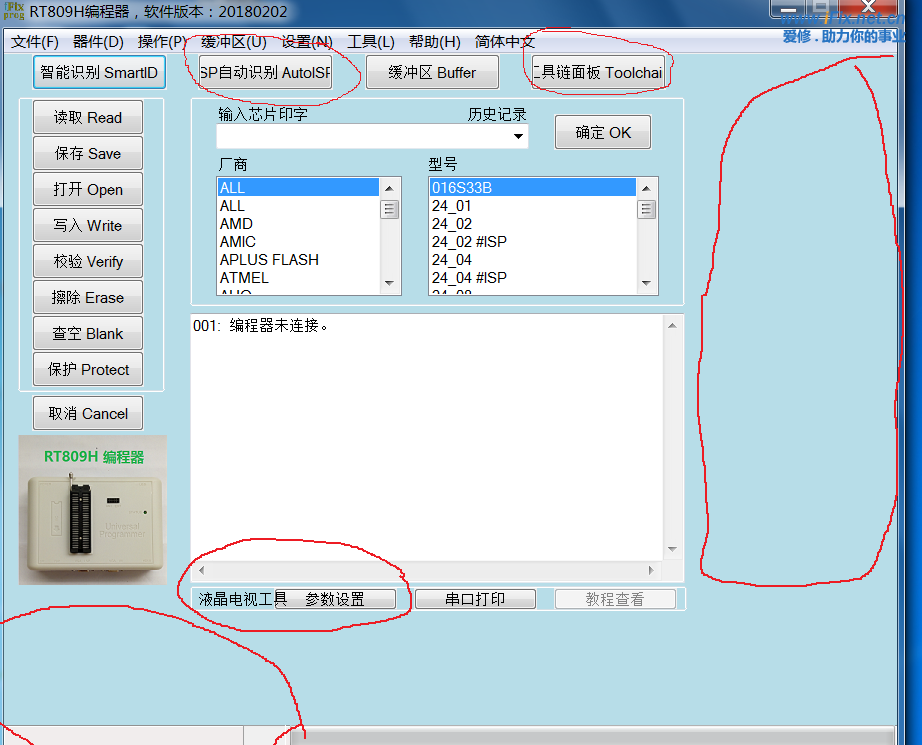
Task: Click the 校验 Verify button
Action: pos(88,262)
